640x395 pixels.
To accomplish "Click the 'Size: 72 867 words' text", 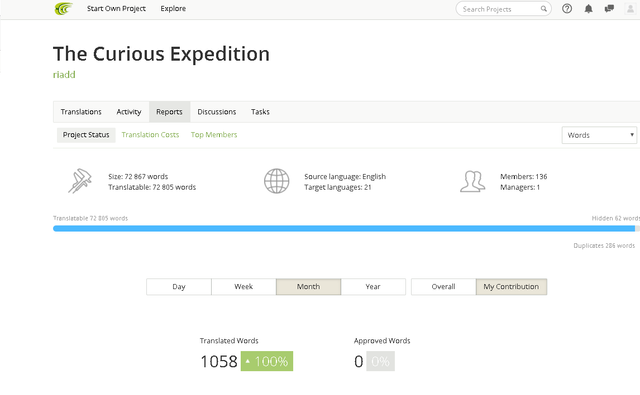I will click(138, 177).
